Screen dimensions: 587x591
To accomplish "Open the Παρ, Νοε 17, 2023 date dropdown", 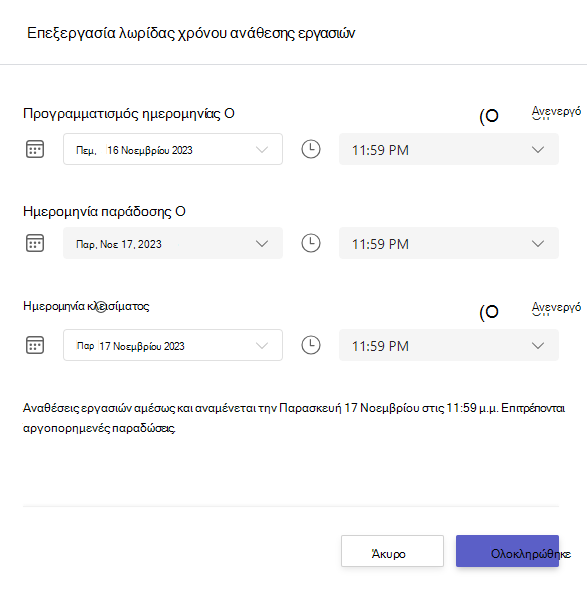I will (173, 243).
